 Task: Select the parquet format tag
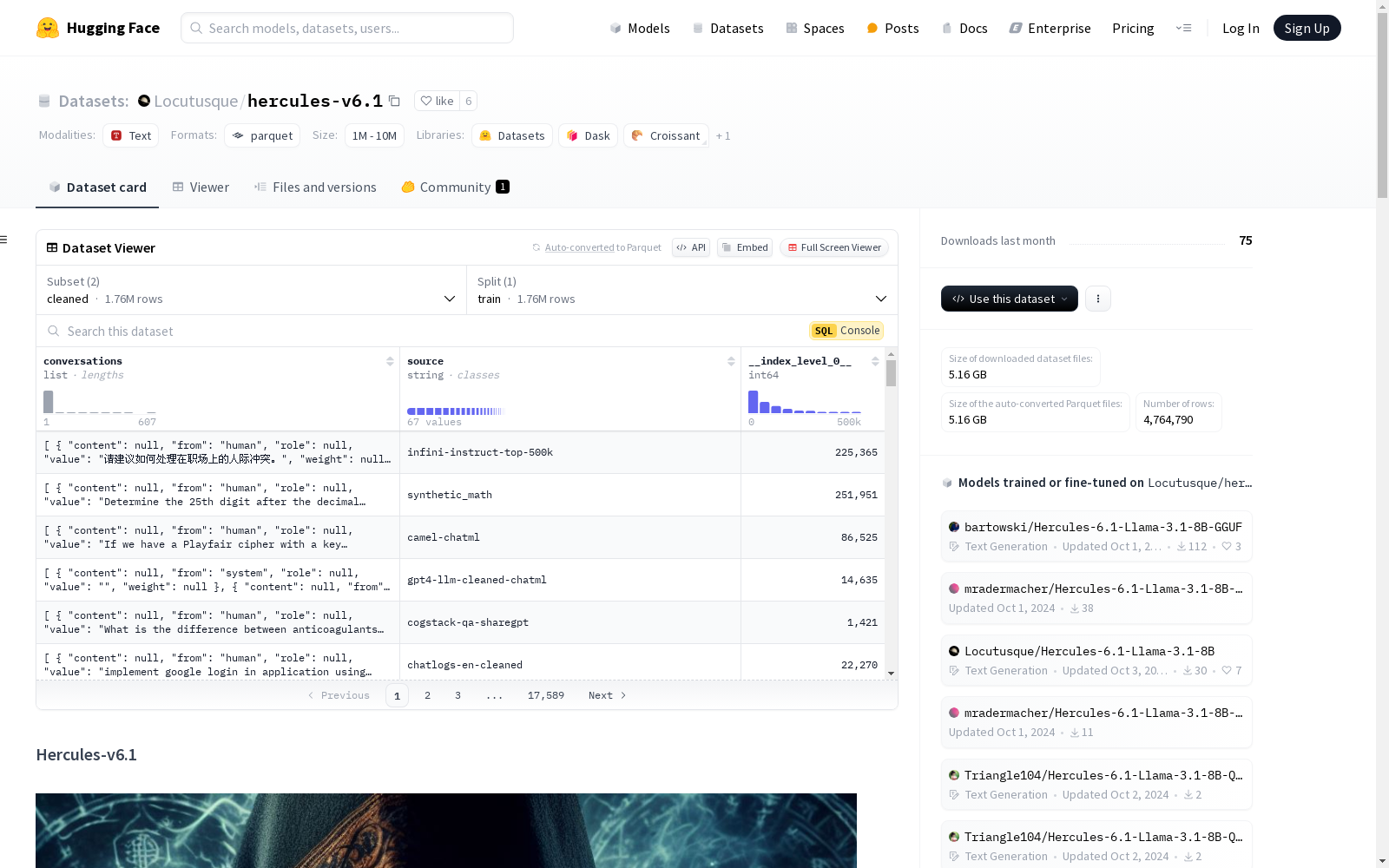[262, 135]
